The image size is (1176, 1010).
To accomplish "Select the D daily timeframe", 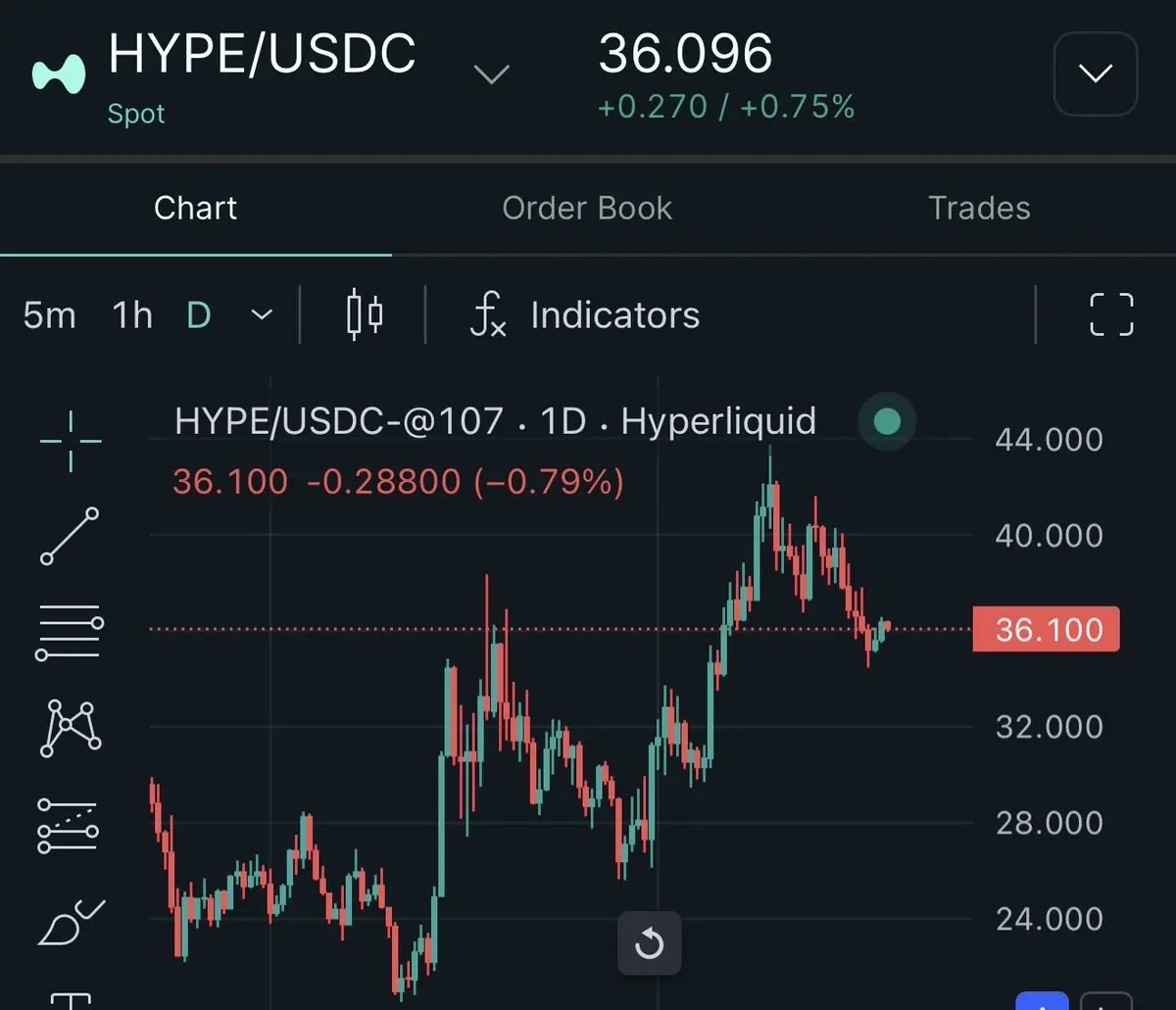I will coord(199,315).
